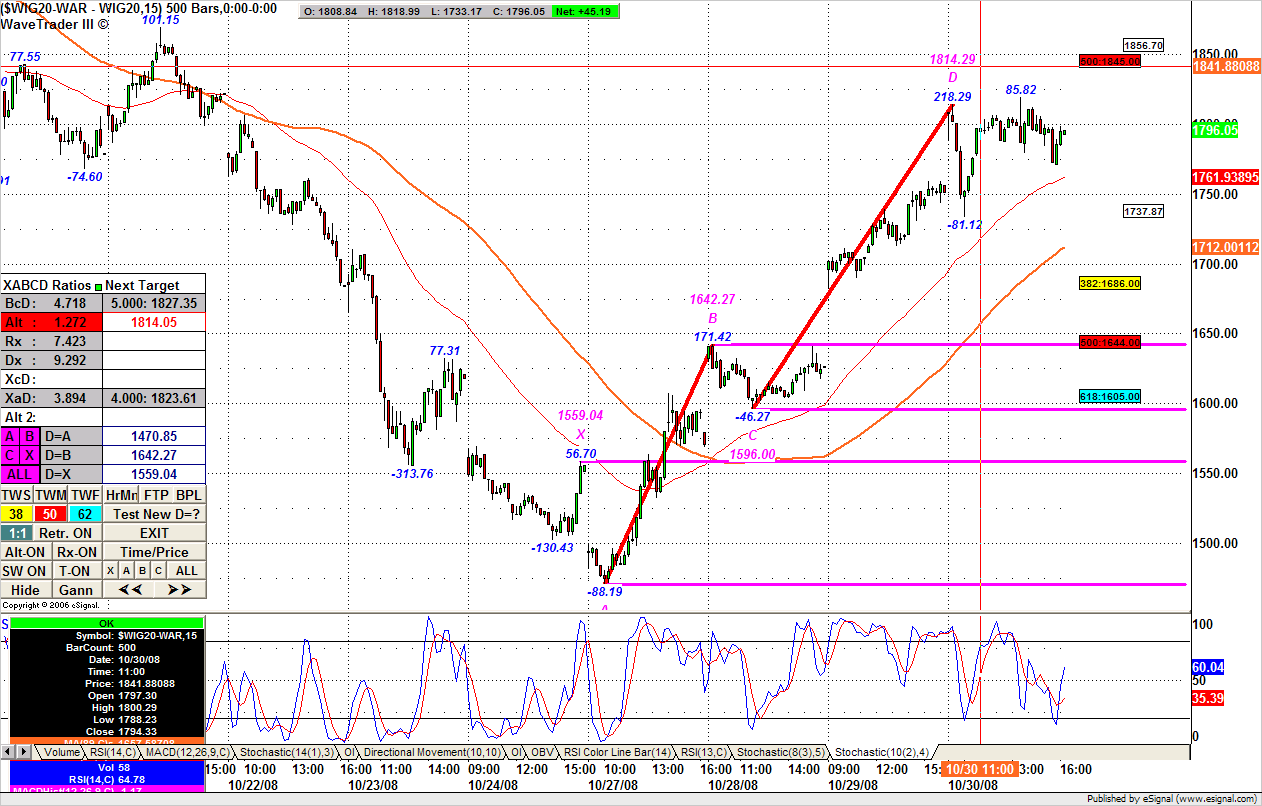The width and height of the screenshot is (1262, 806).
Task: Toggle the Rx-ON switch
Action: coord(77,552)
